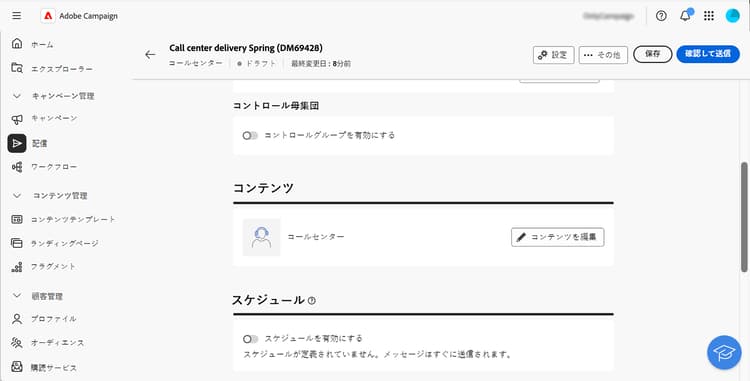This screenshot has width=750, height=381.
Task: Click the ランディングページ icon
Action: 17,243
